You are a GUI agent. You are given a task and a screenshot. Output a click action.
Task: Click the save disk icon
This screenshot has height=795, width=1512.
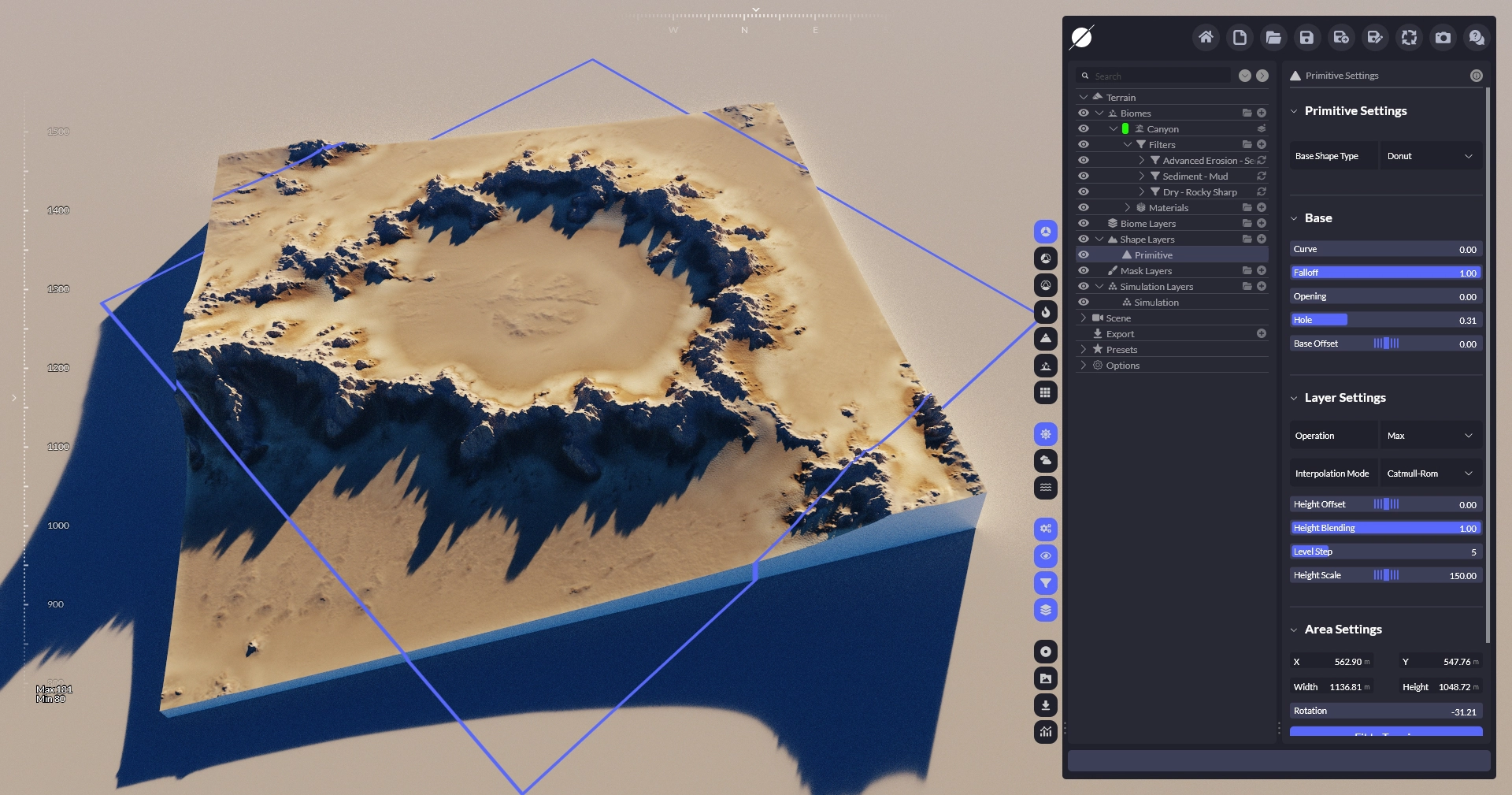click(1306, 37)
